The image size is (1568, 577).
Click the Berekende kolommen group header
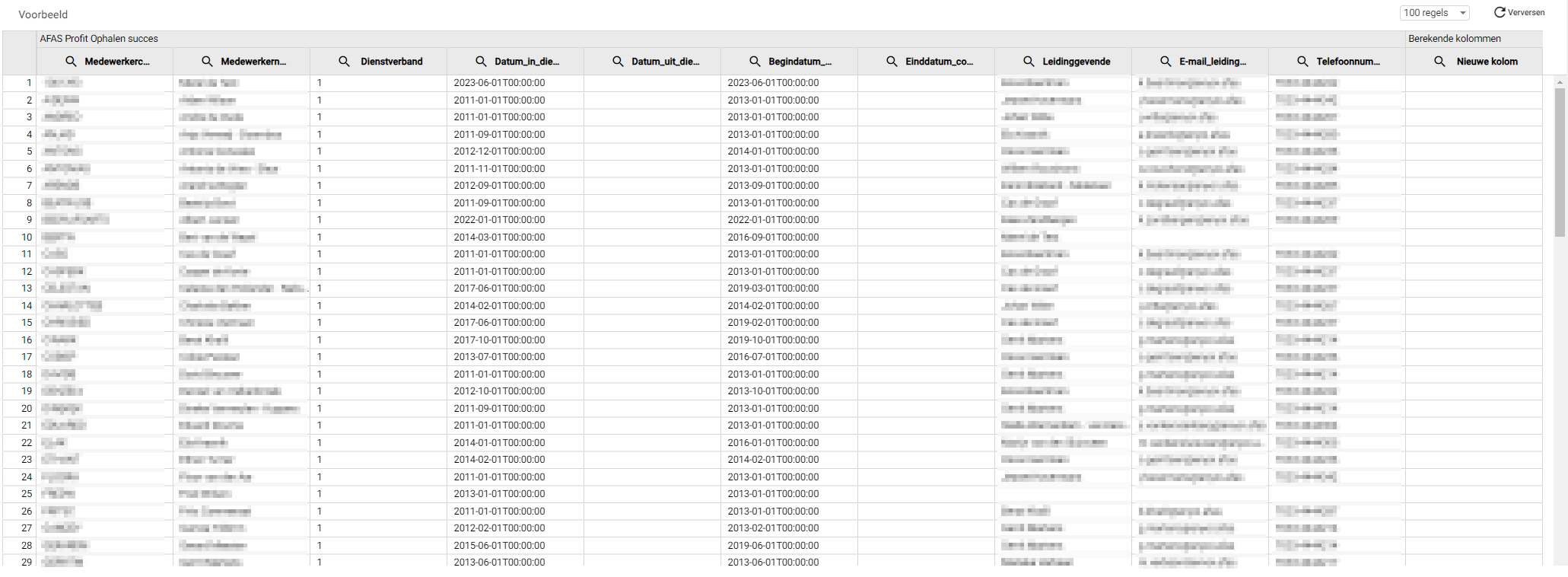(x=1454, y=39)
